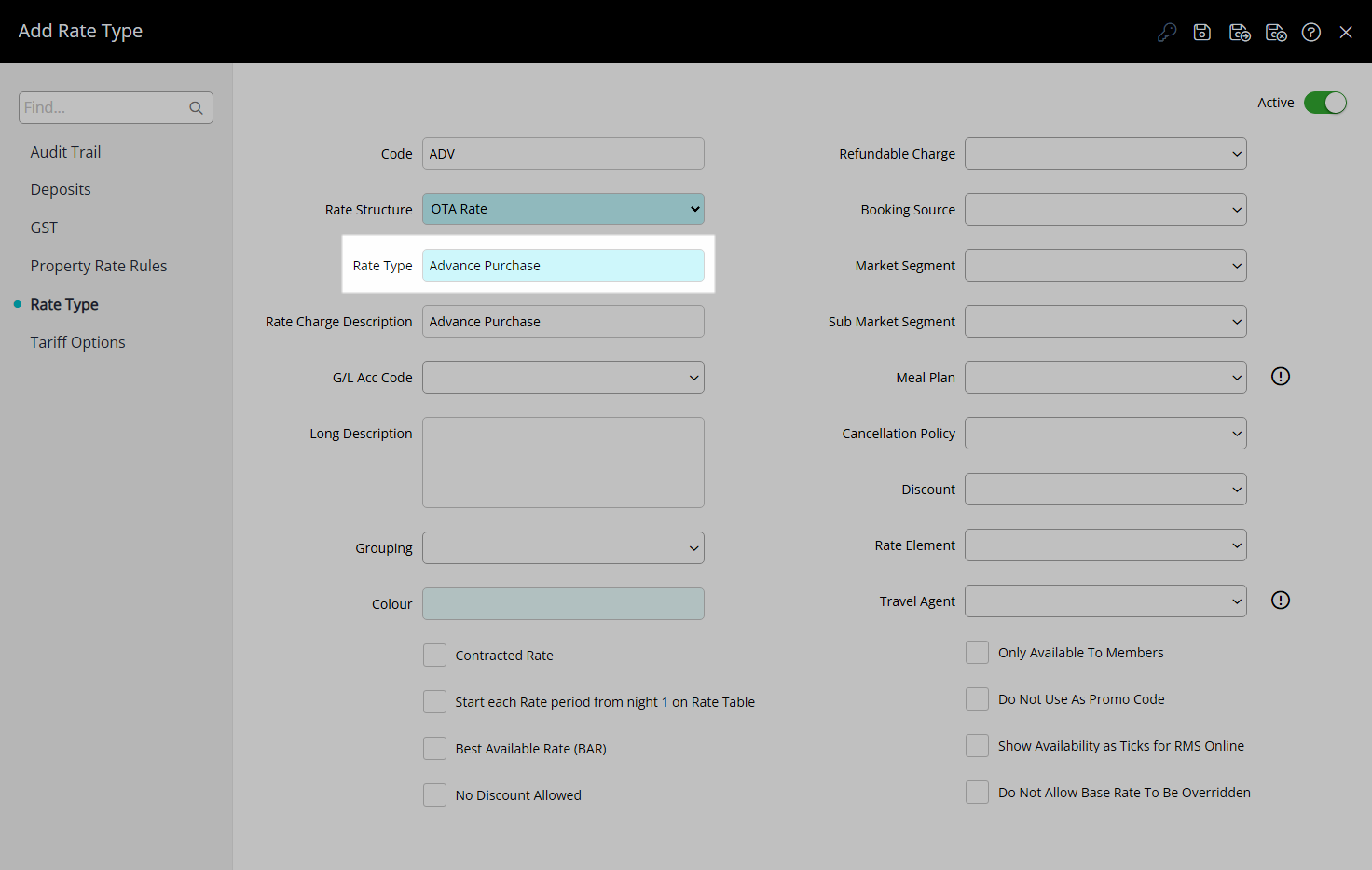Viewport: 1372px width, 870px height.
Task: Click the key security icon
Action: pos(1167,33)
